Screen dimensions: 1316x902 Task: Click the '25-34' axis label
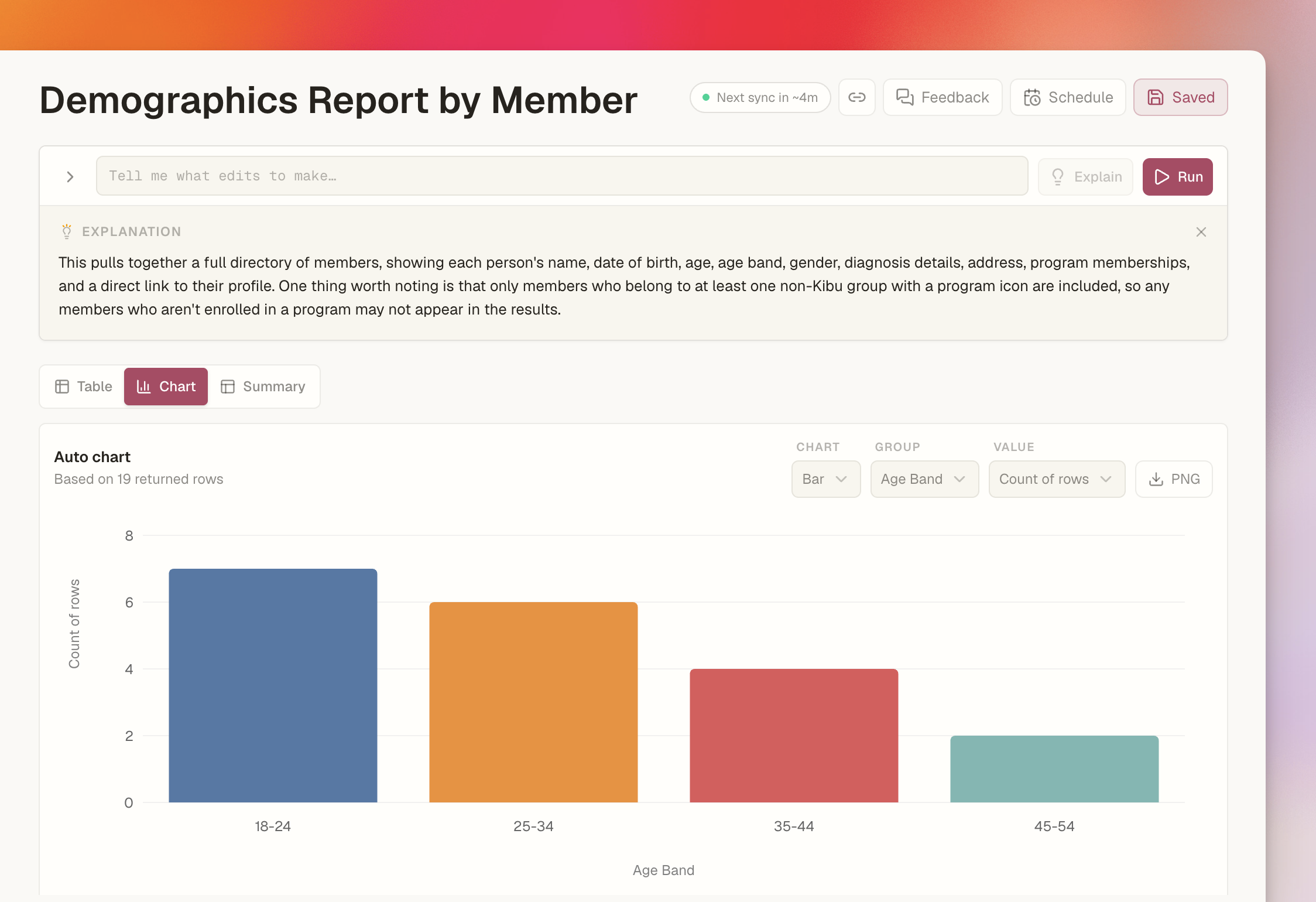click(533, 826)
